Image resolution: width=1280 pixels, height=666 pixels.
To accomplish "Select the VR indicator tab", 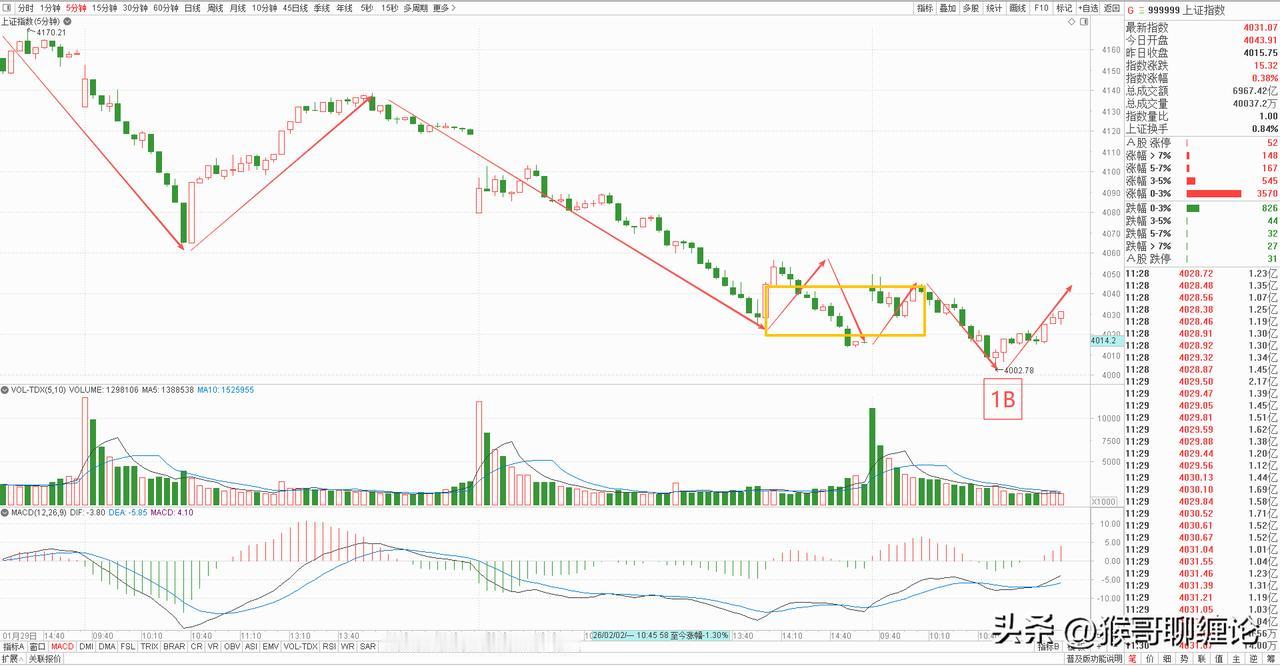I will [213, 647].
